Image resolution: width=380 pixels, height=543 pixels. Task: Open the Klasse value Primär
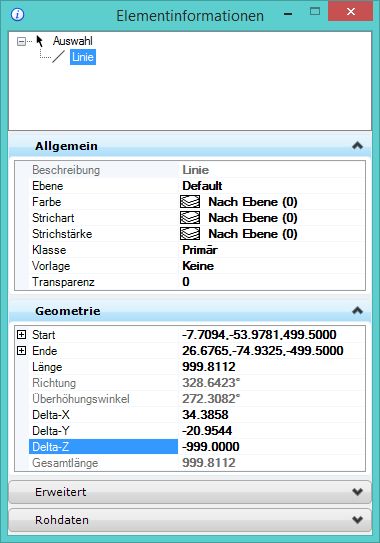click(x=200, y=250)
